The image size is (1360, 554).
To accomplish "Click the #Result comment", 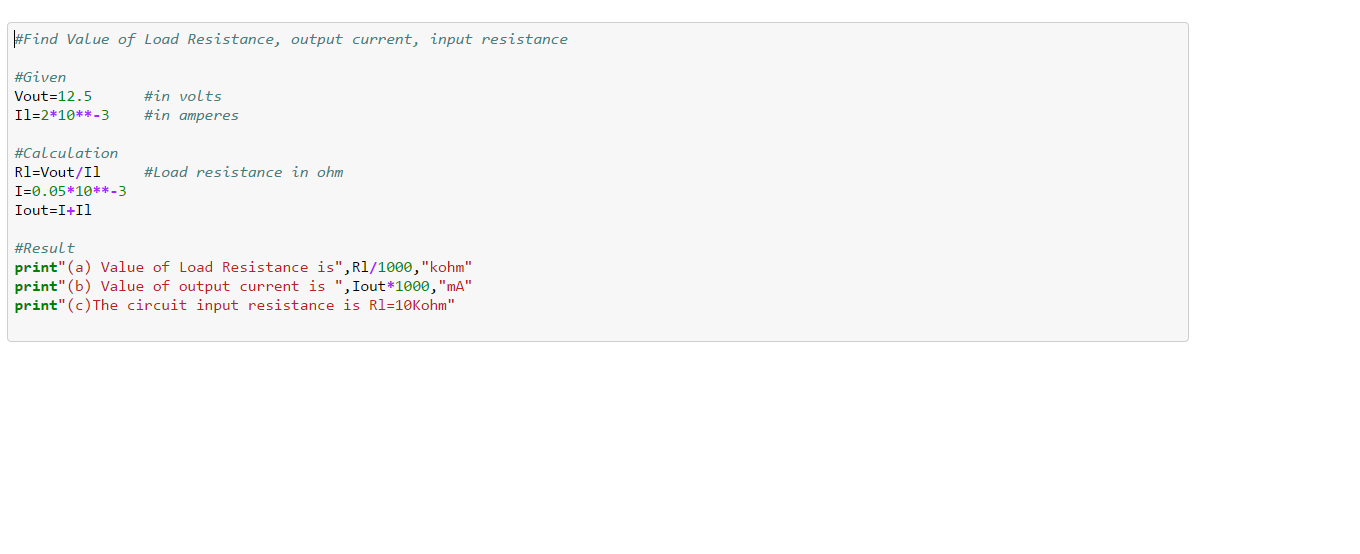I will 44,249.
